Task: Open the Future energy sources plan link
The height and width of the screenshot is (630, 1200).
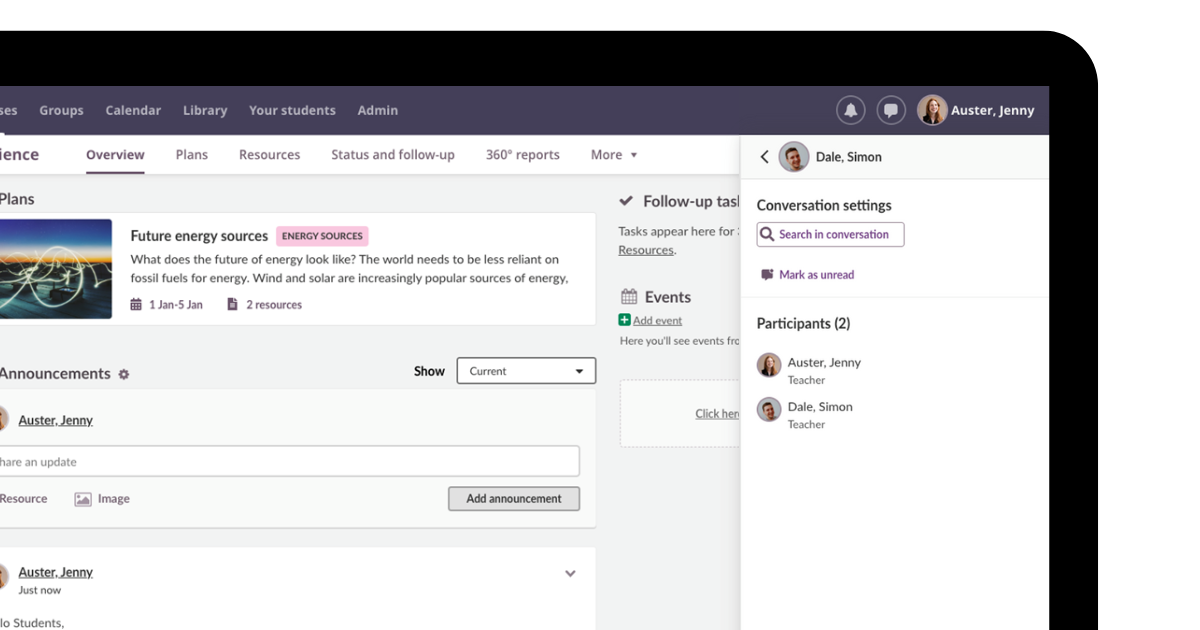Action: click(x=199, y=236)
